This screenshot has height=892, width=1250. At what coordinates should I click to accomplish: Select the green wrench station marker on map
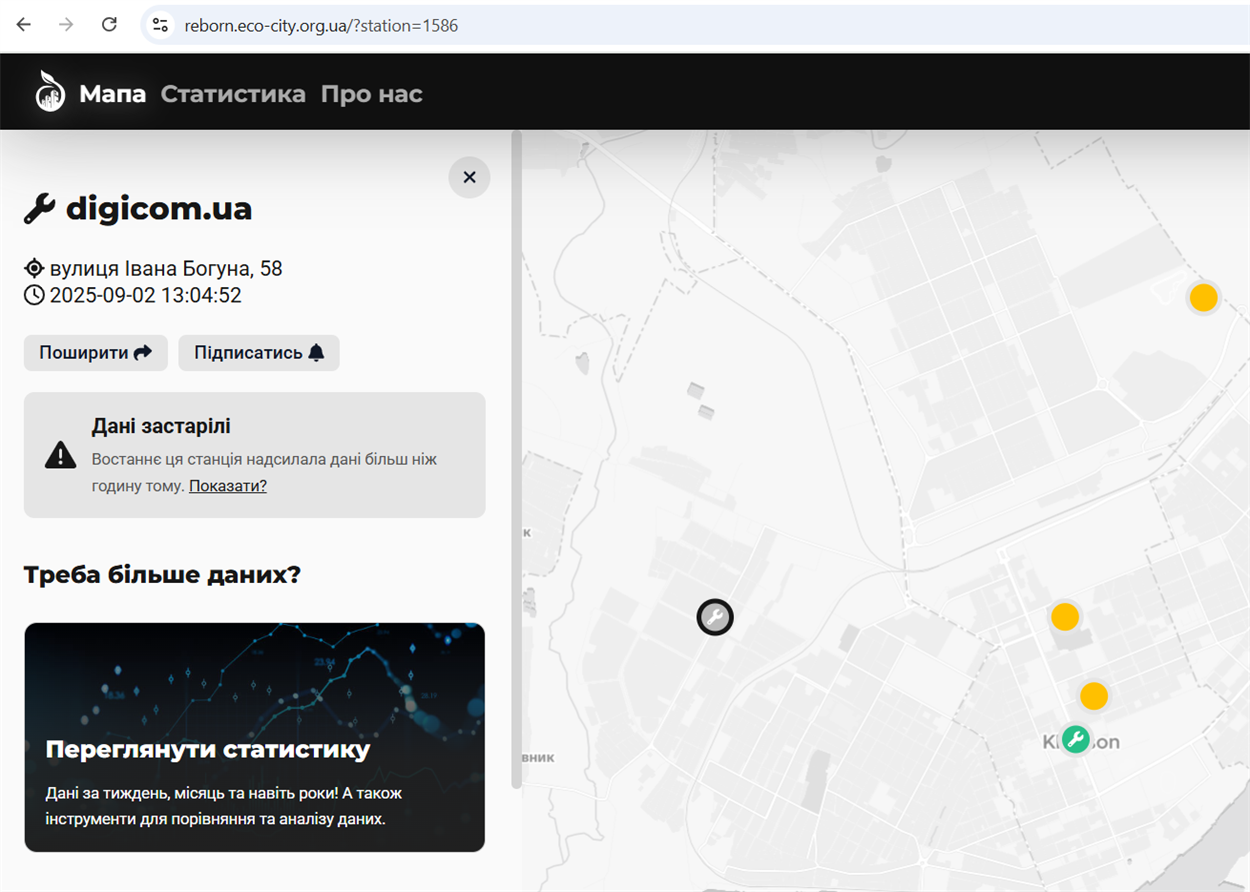pyautogui.click(x=1076, y=740)
